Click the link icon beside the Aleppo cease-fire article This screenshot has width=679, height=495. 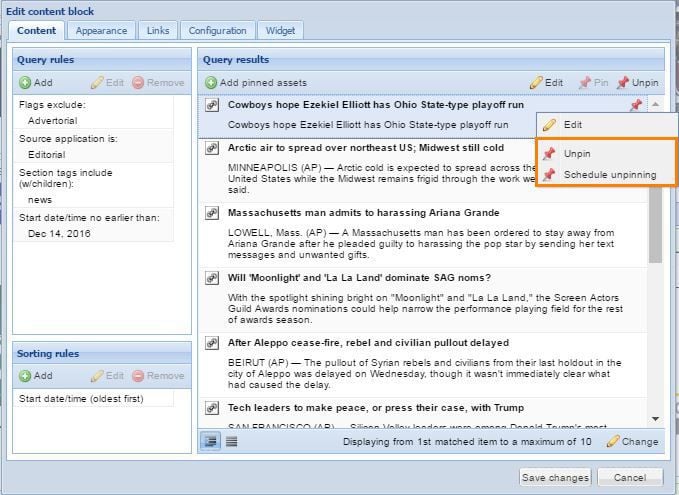[212, 343]
